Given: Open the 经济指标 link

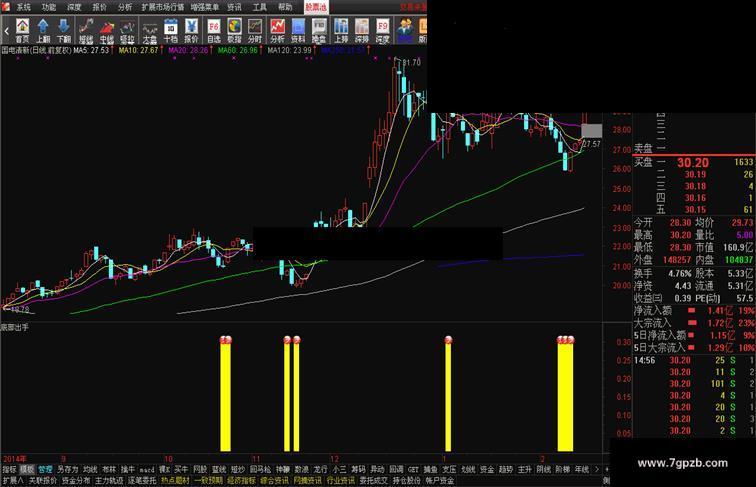Looking at the screenshot, I should click(241, 480).
